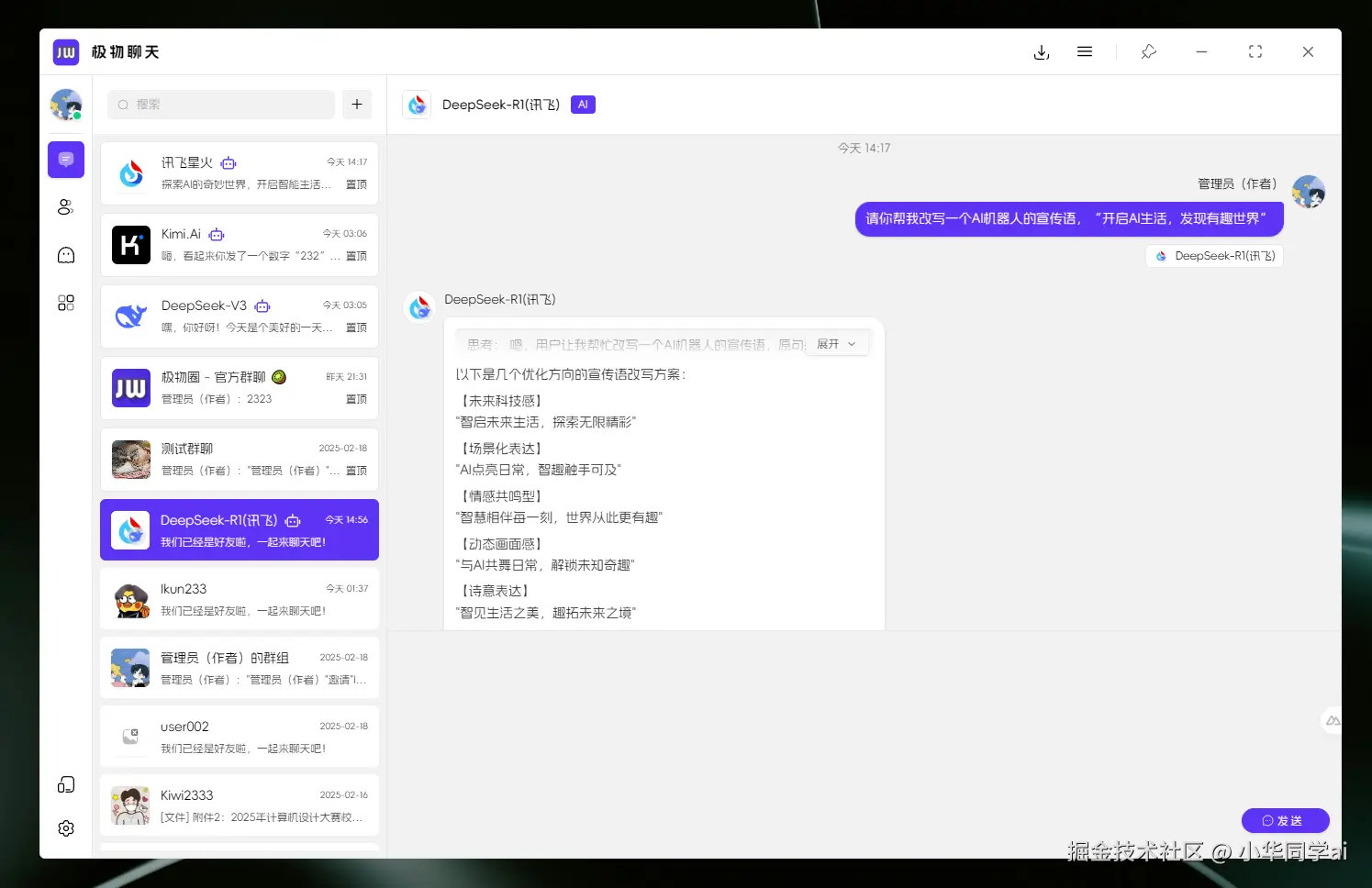
Task: Open the messages tab in the sidebar
Action: pyautogui.click(x=66, y=160)
